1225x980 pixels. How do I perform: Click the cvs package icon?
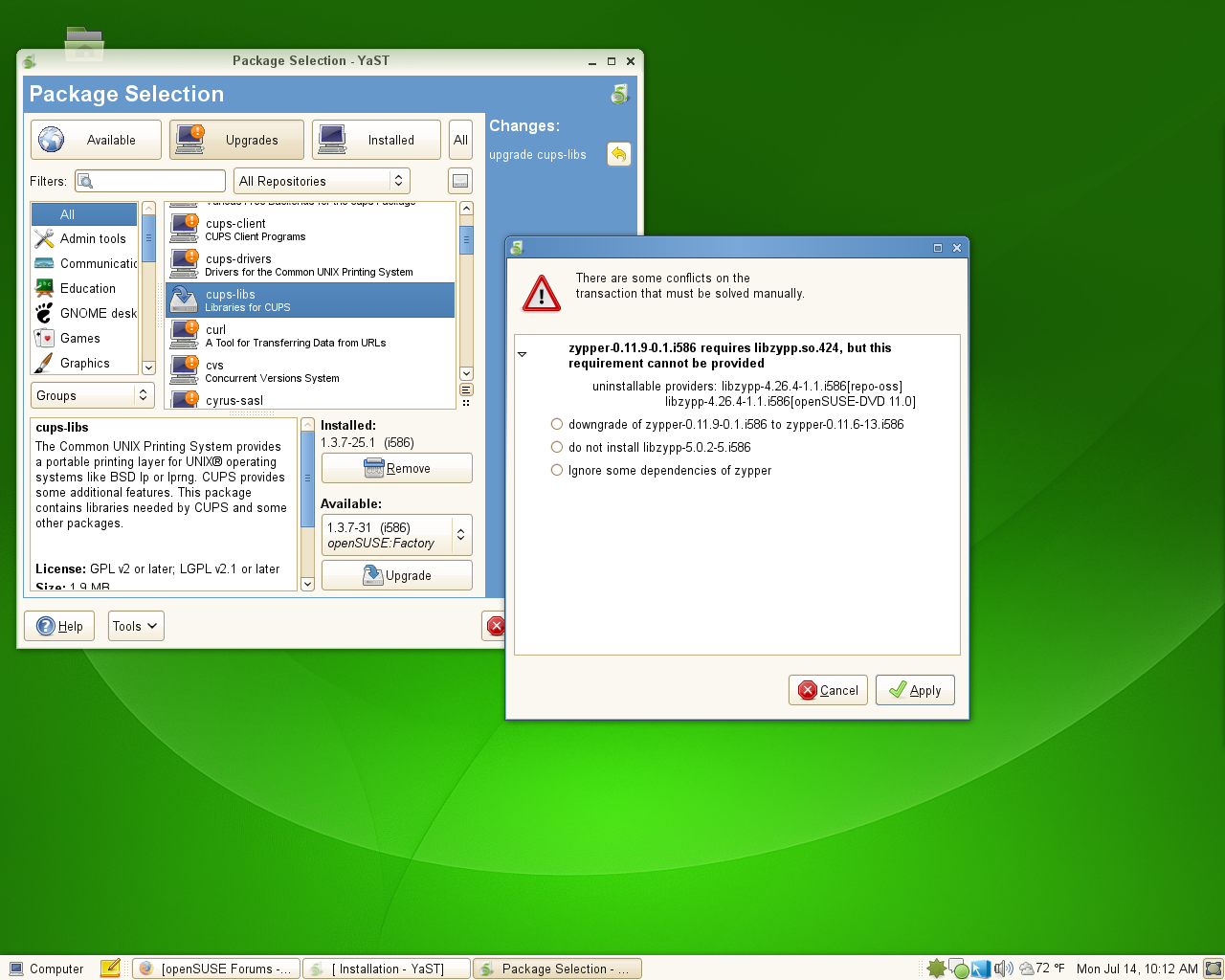(x=184, y=370)
